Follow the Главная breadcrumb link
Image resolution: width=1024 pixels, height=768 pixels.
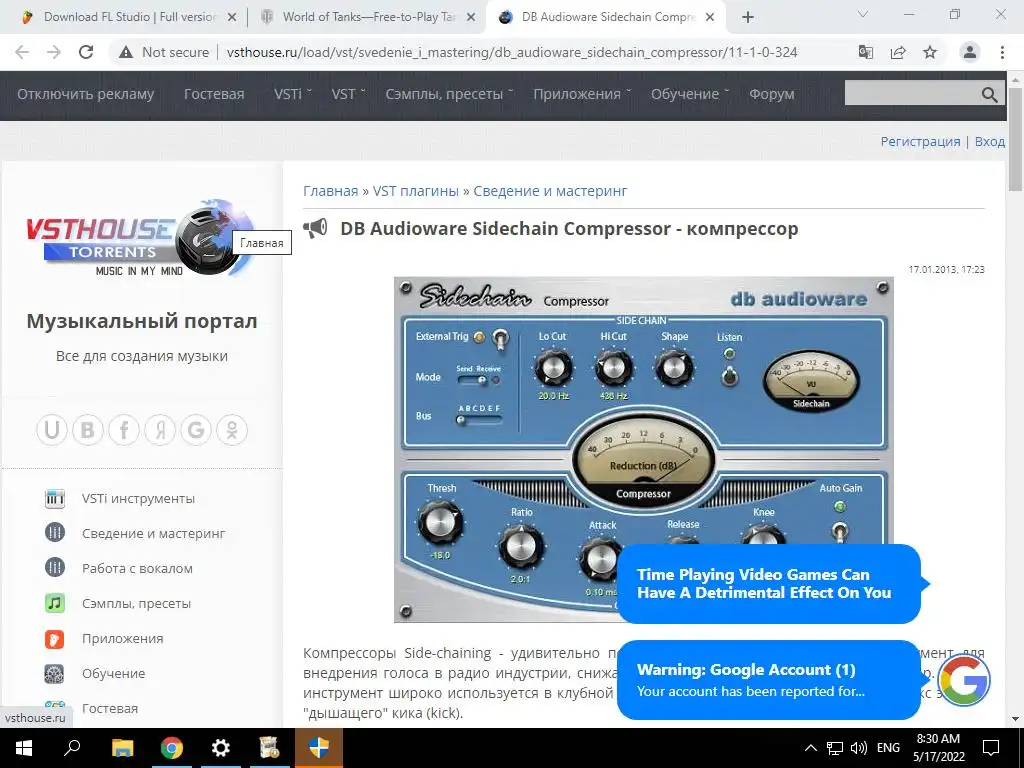330,191
